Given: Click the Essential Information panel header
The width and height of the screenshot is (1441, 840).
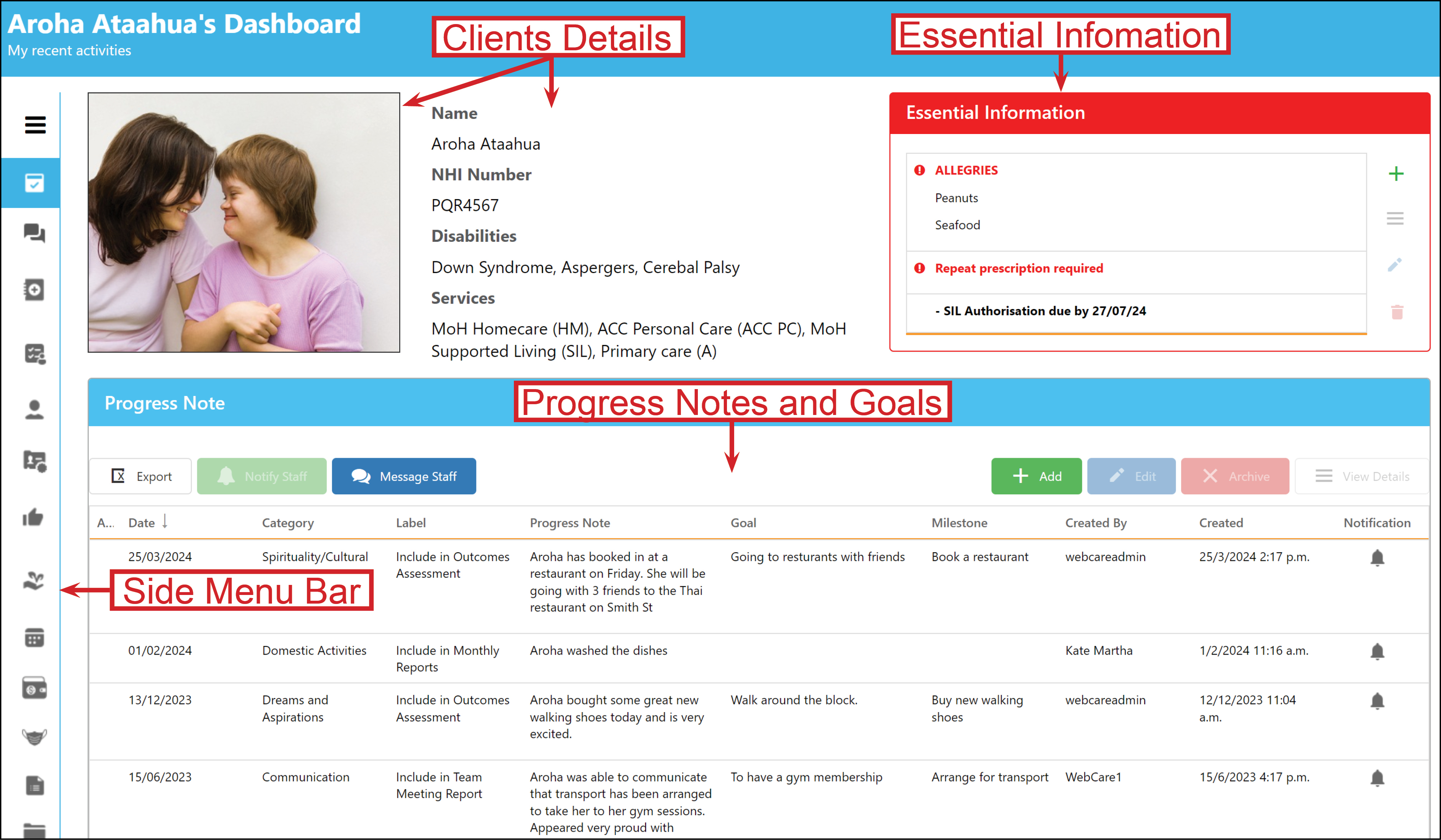Looking at the screenshot, I should [1160, 113].
